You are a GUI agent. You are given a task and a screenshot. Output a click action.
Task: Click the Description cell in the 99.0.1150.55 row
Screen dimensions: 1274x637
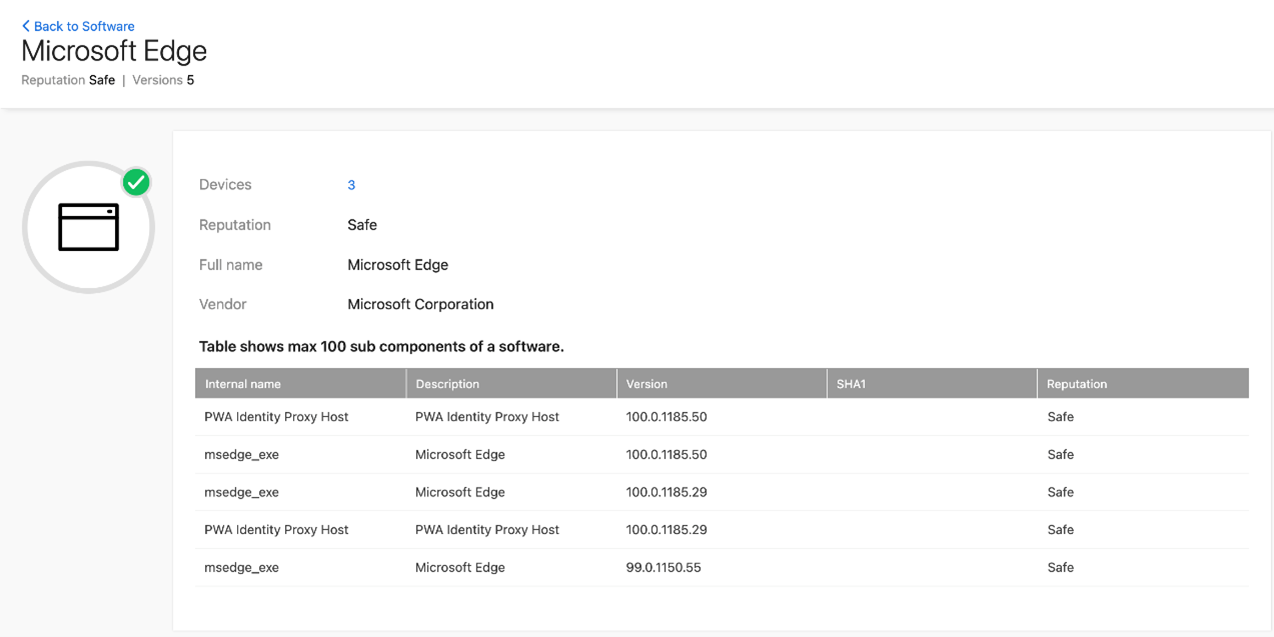[460, 567]
